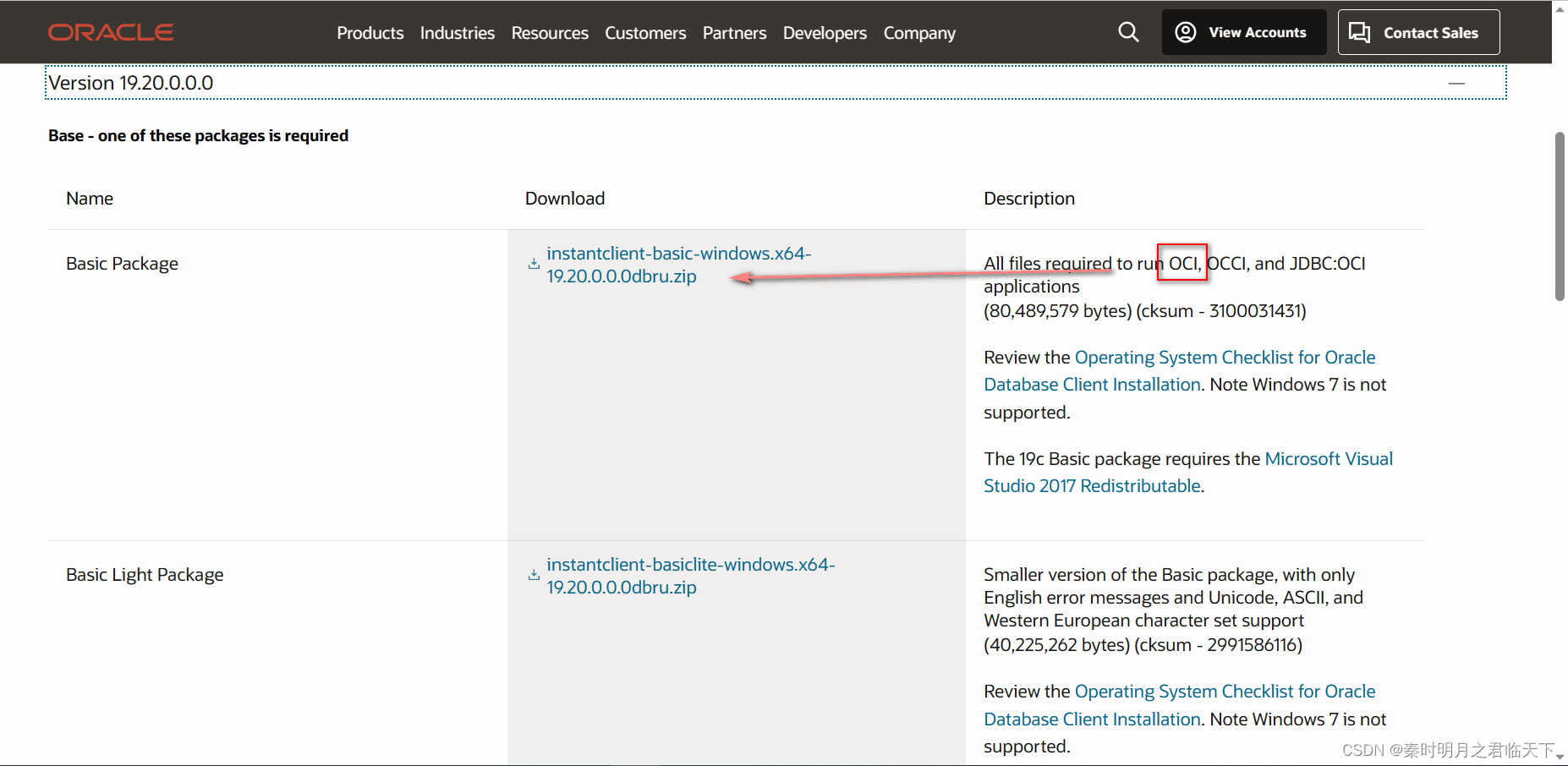This screenshot has height=766, width=1568.
Task: Open Microsoft Visual Studio 2017 Redistributable link
Action: coord(1188,473)
